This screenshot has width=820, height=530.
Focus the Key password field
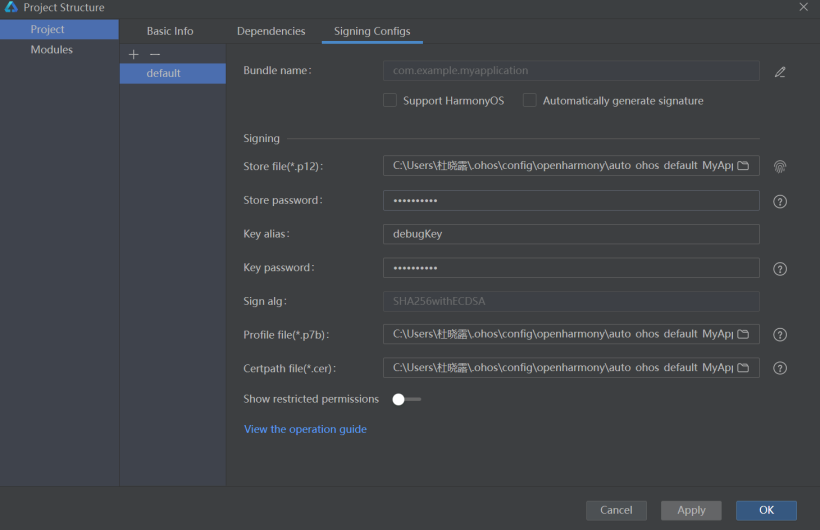click(x=571, y=268)
